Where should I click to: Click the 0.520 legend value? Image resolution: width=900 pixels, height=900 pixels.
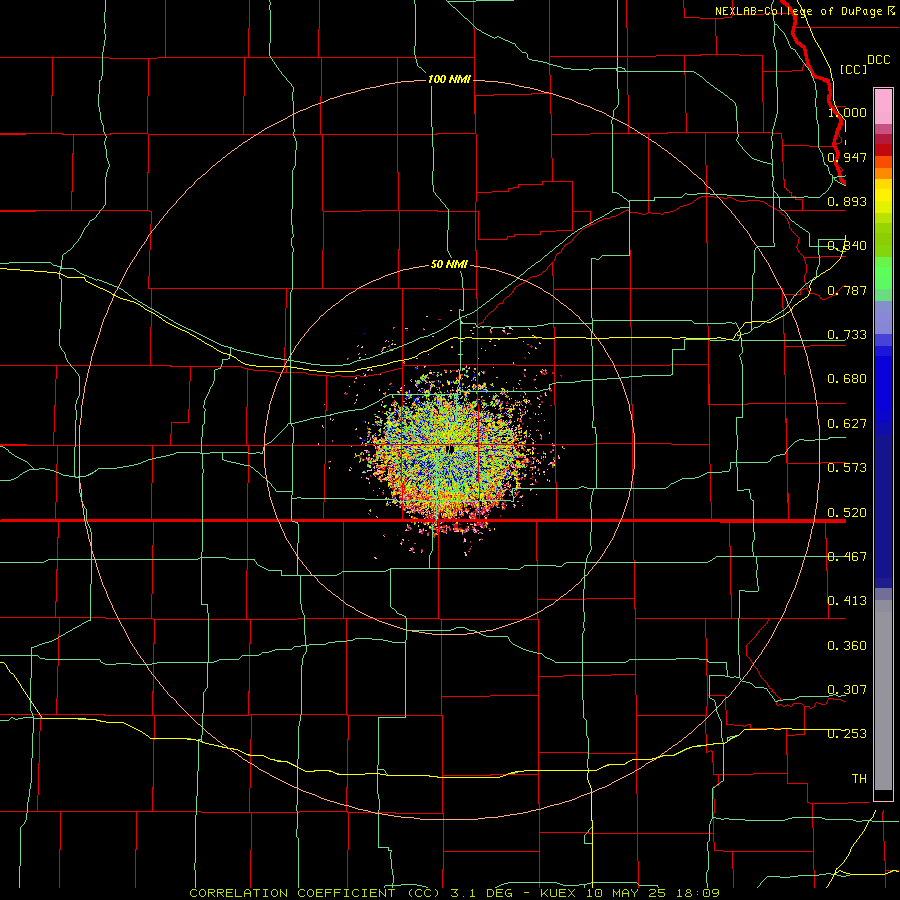847,513
